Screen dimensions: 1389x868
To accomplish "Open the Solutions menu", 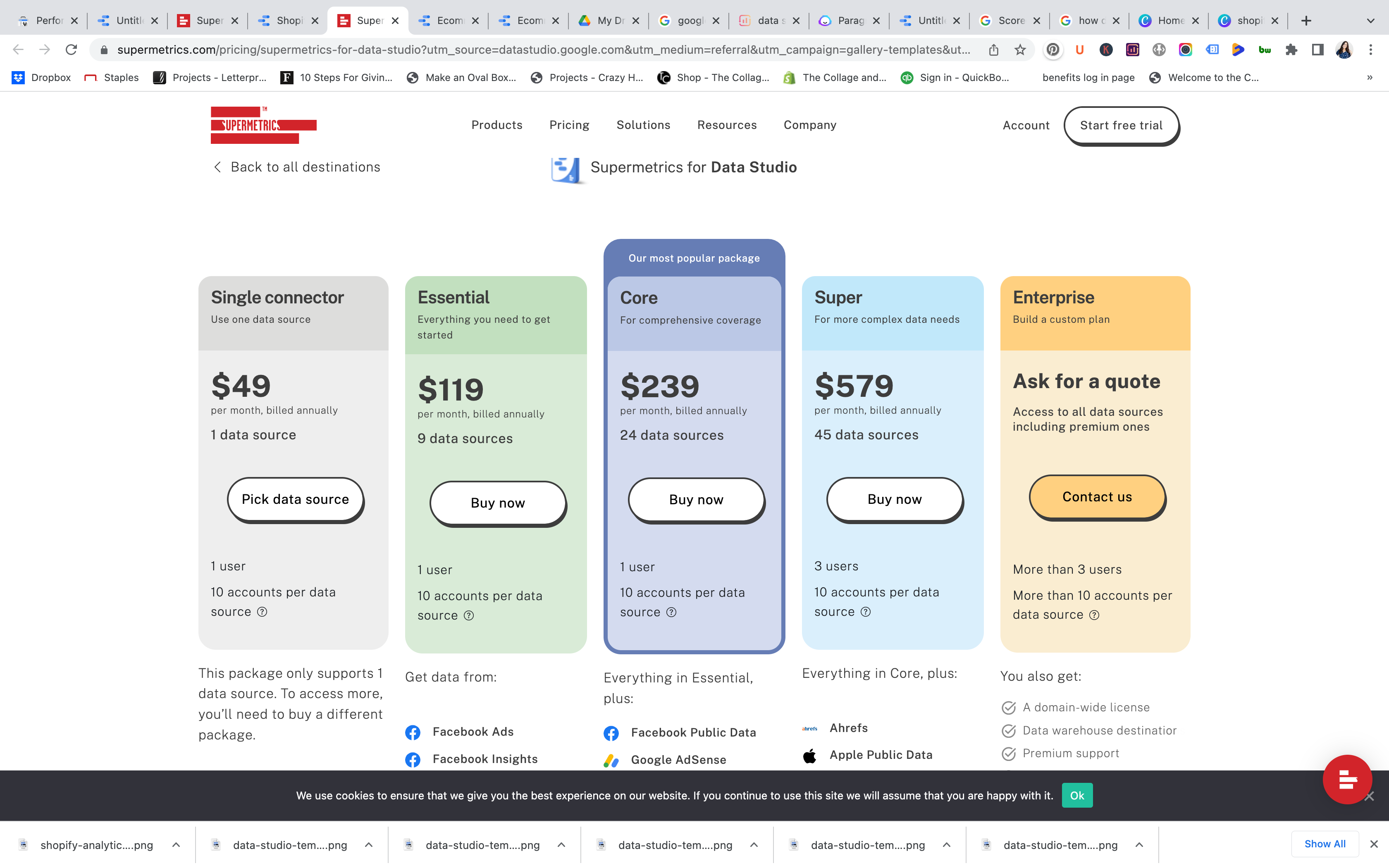I will 643,125.
